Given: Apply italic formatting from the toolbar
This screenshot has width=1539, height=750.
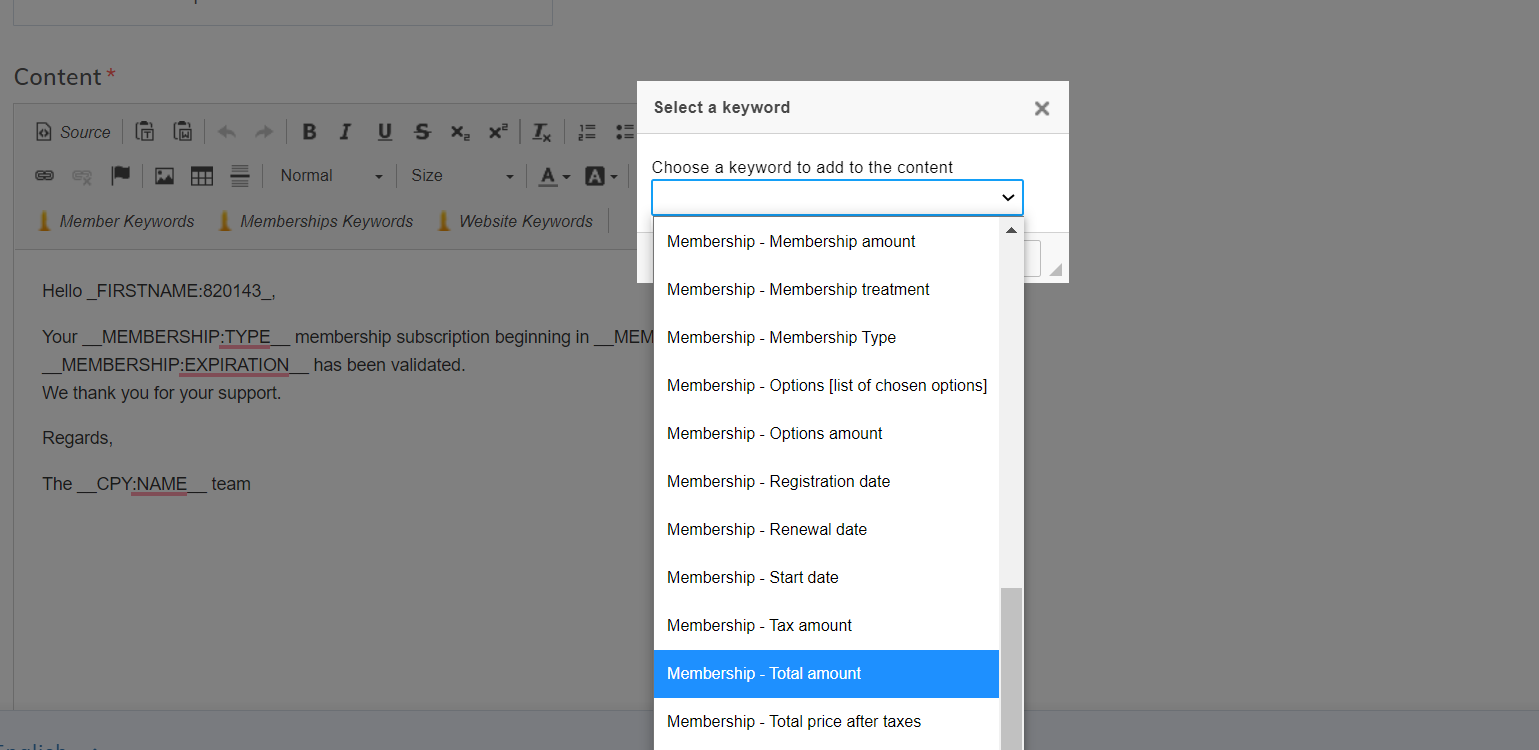Looking at the screenshot, I should [346, 132].
